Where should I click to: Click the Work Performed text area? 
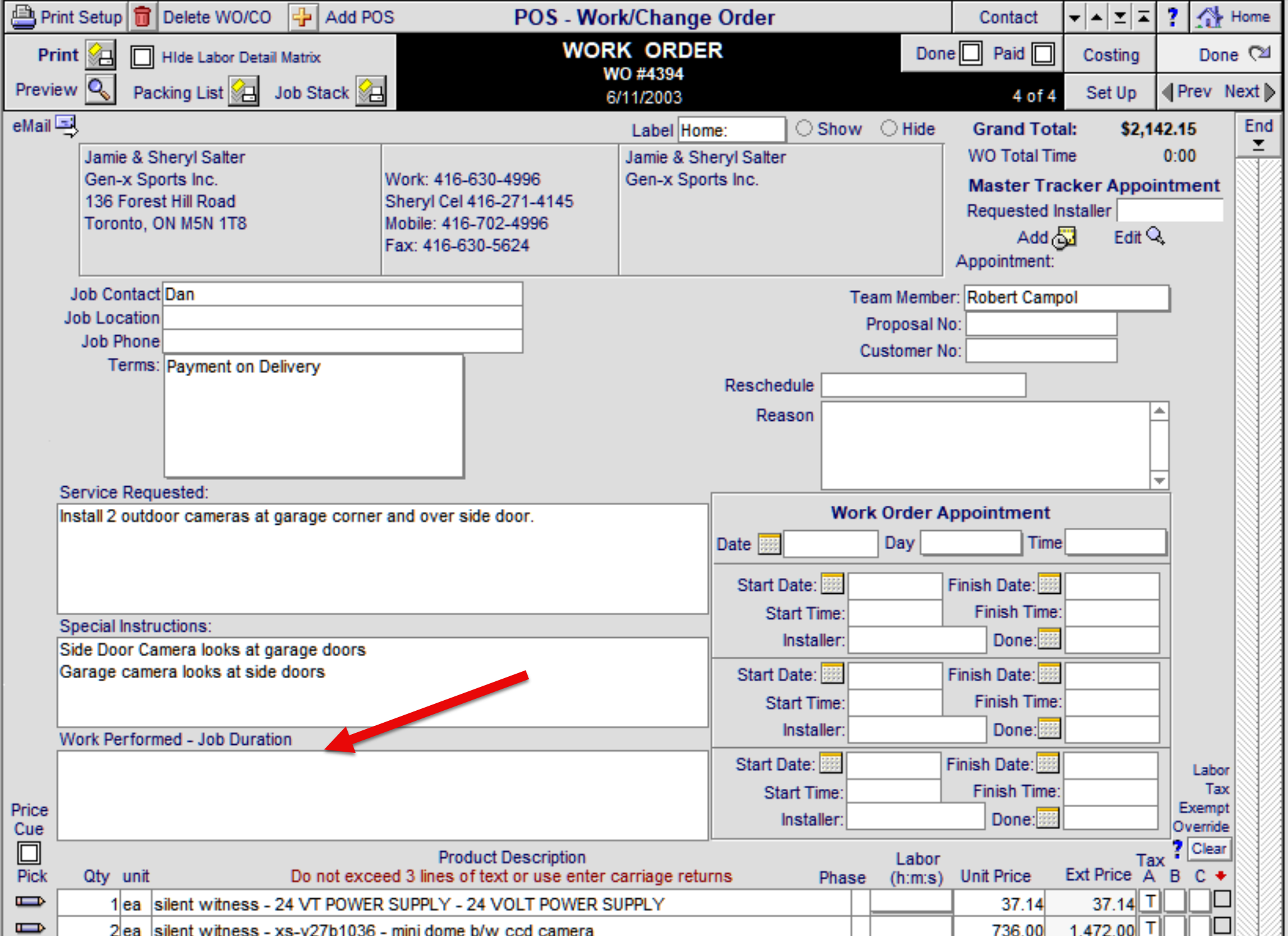pos(382,795)
